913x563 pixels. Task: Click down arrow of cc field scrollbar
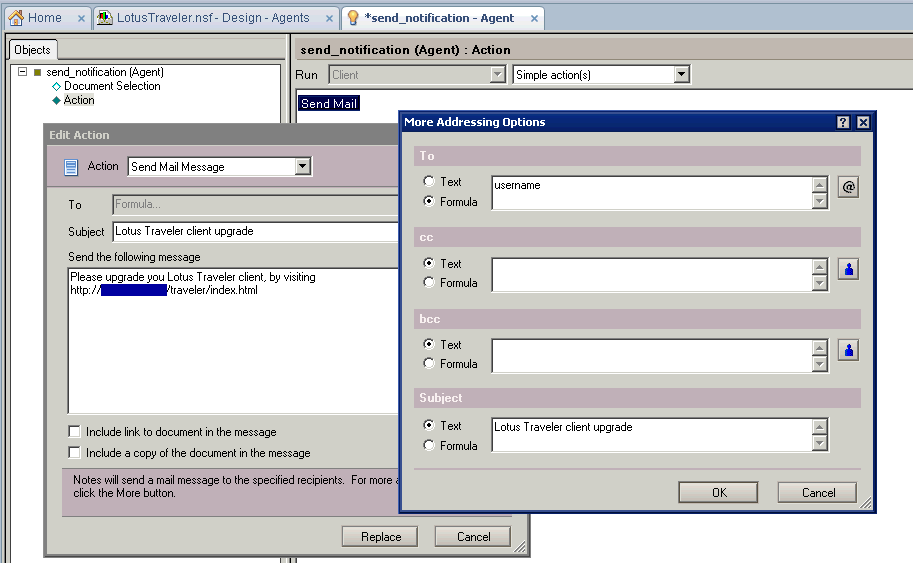coord(819,282)
